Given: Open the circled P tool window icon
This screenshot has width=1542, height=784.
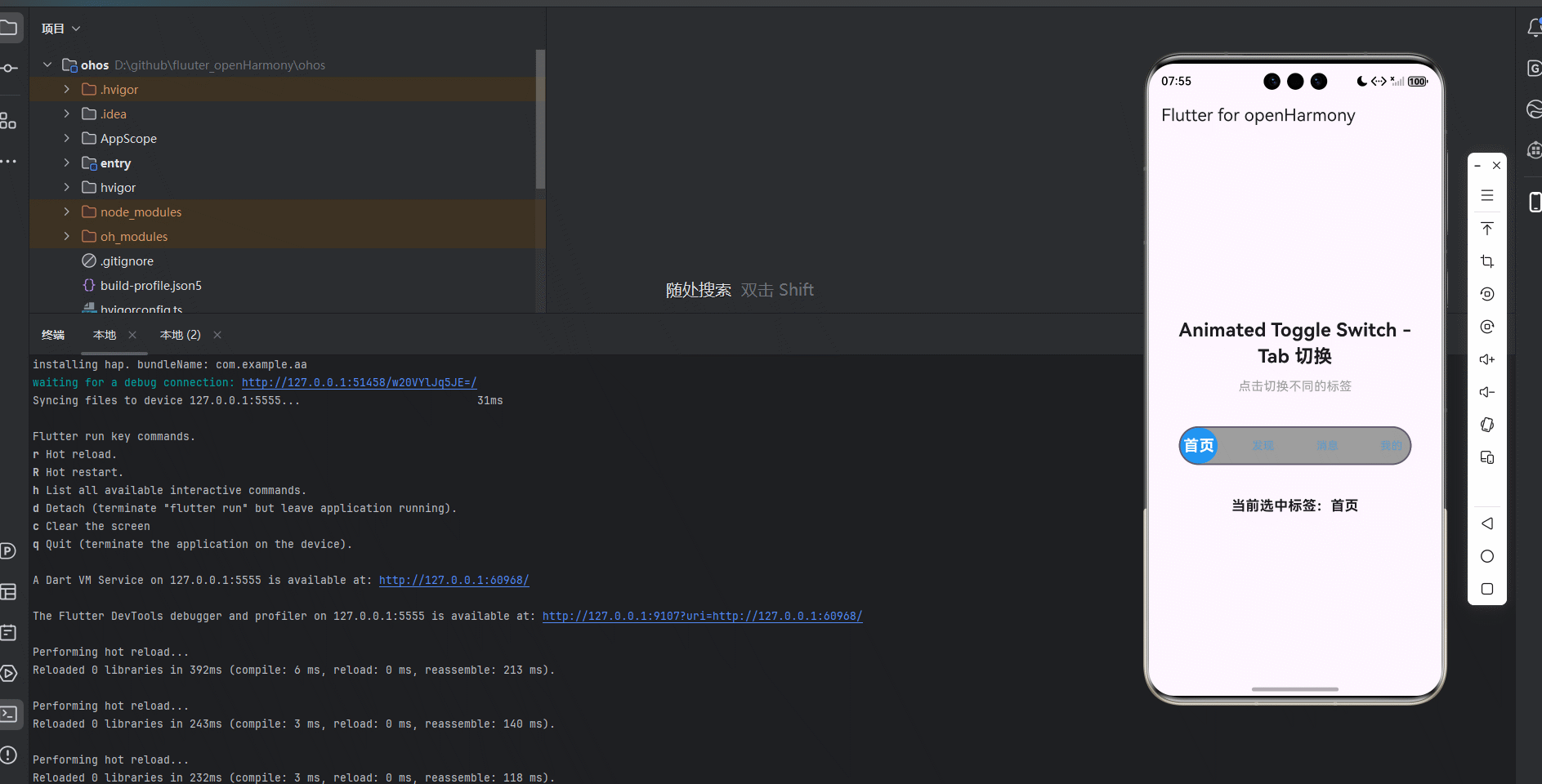Looking at the screenshot, I should point(8,551).
